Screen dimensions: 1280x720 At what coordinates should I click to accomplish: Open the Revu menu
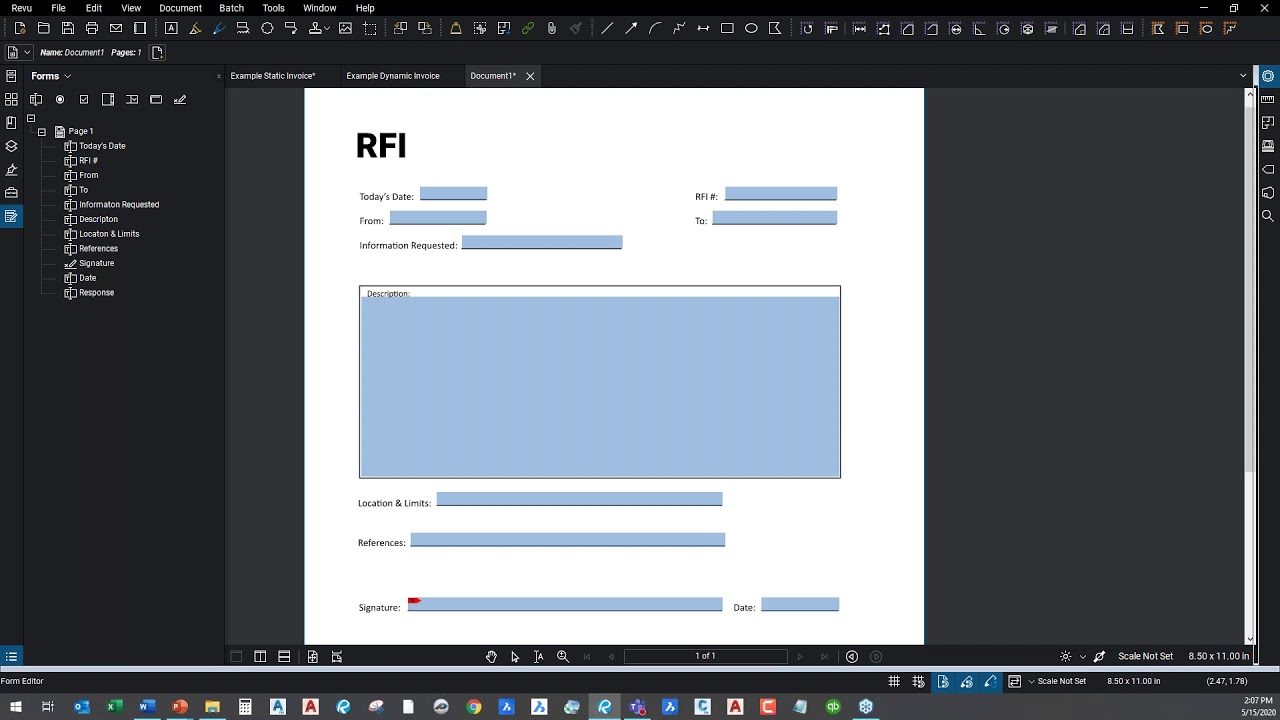pyautogui.click(x=21, y=8)
